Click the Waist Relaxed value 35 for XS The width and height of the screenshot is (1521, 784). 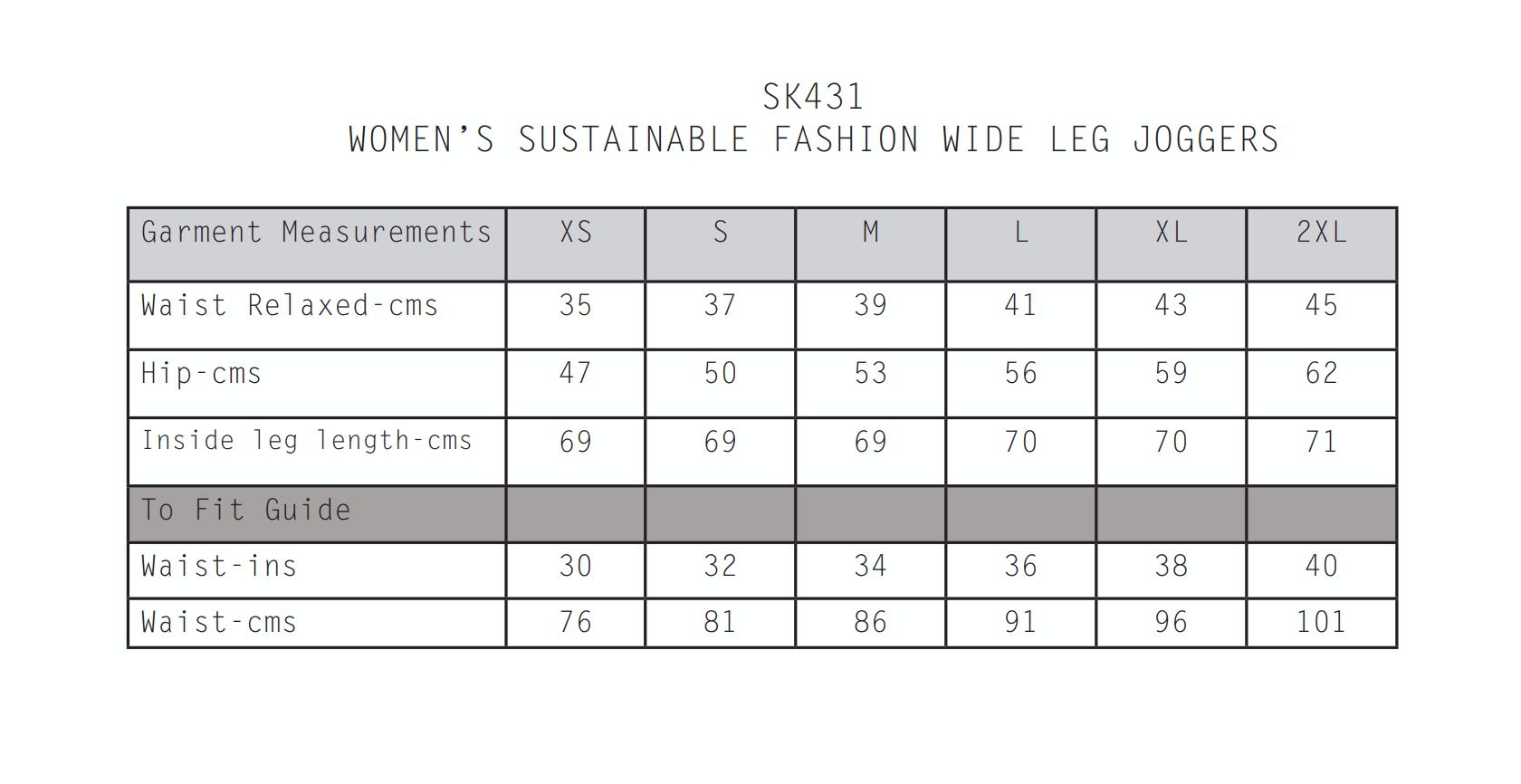pos(576,306)
